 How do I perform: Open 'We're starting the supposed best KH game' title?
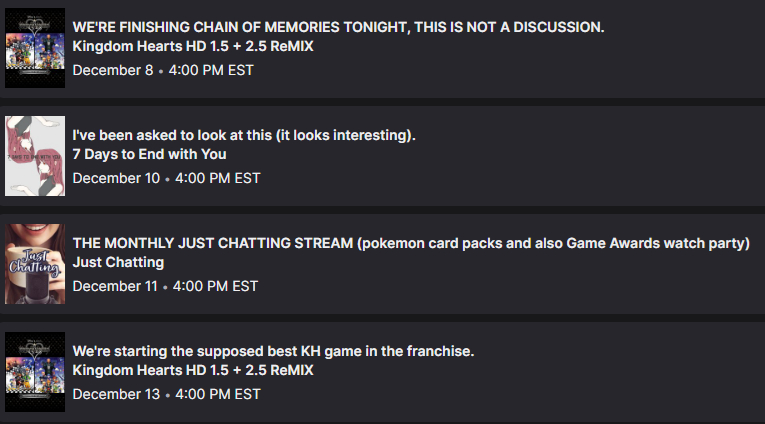pos(273,351)
